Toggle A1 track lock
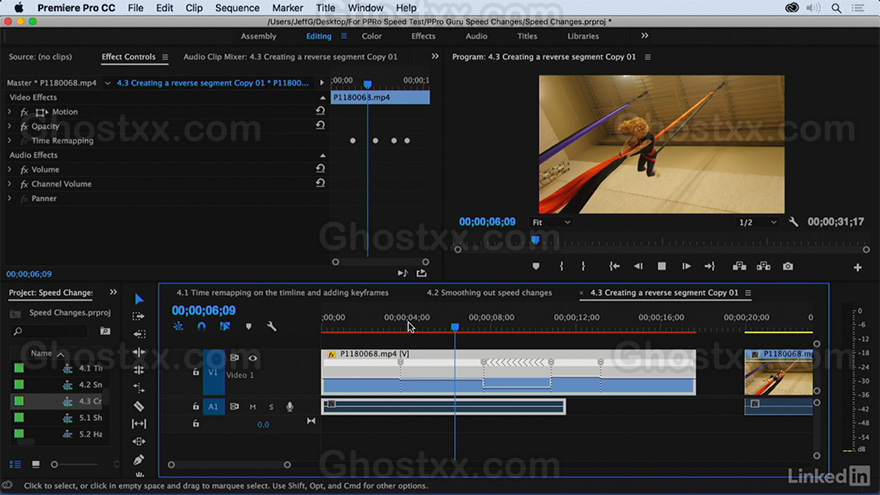The width and height of the screenshot is (880, 495). [196, 406]
